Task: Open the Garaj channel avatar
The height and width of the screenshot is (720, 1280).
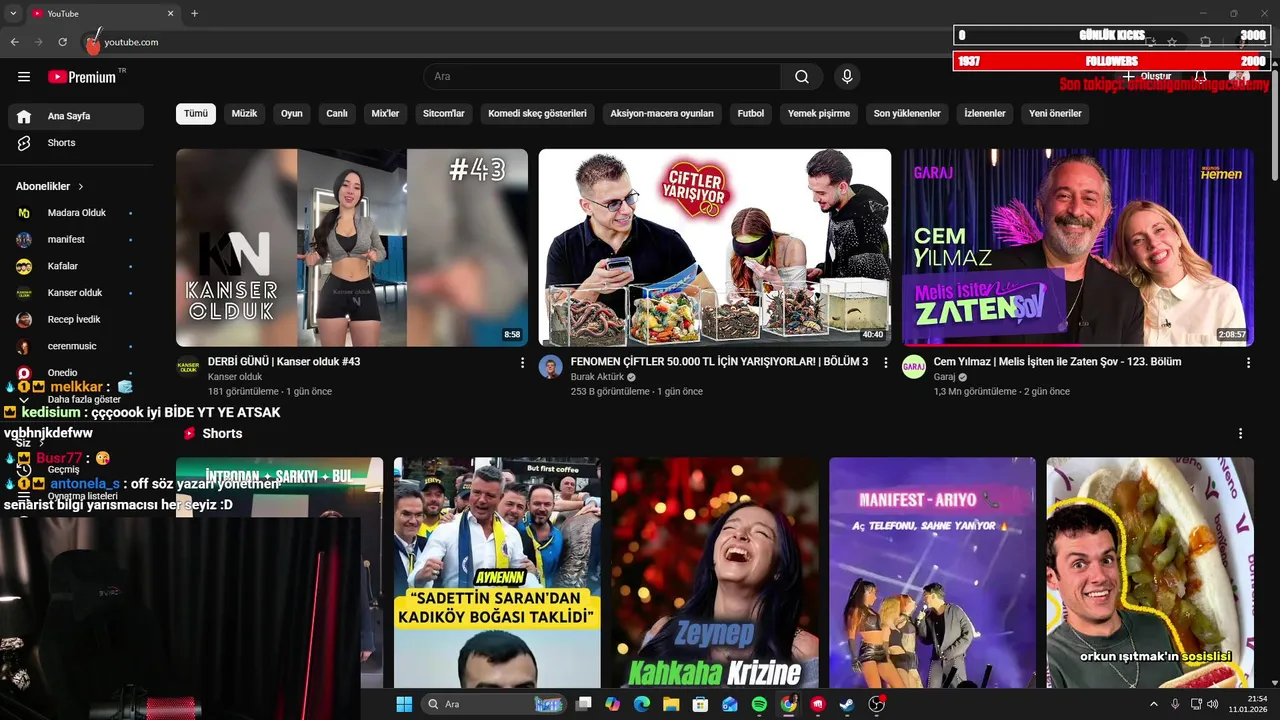Action: point(914,367)
